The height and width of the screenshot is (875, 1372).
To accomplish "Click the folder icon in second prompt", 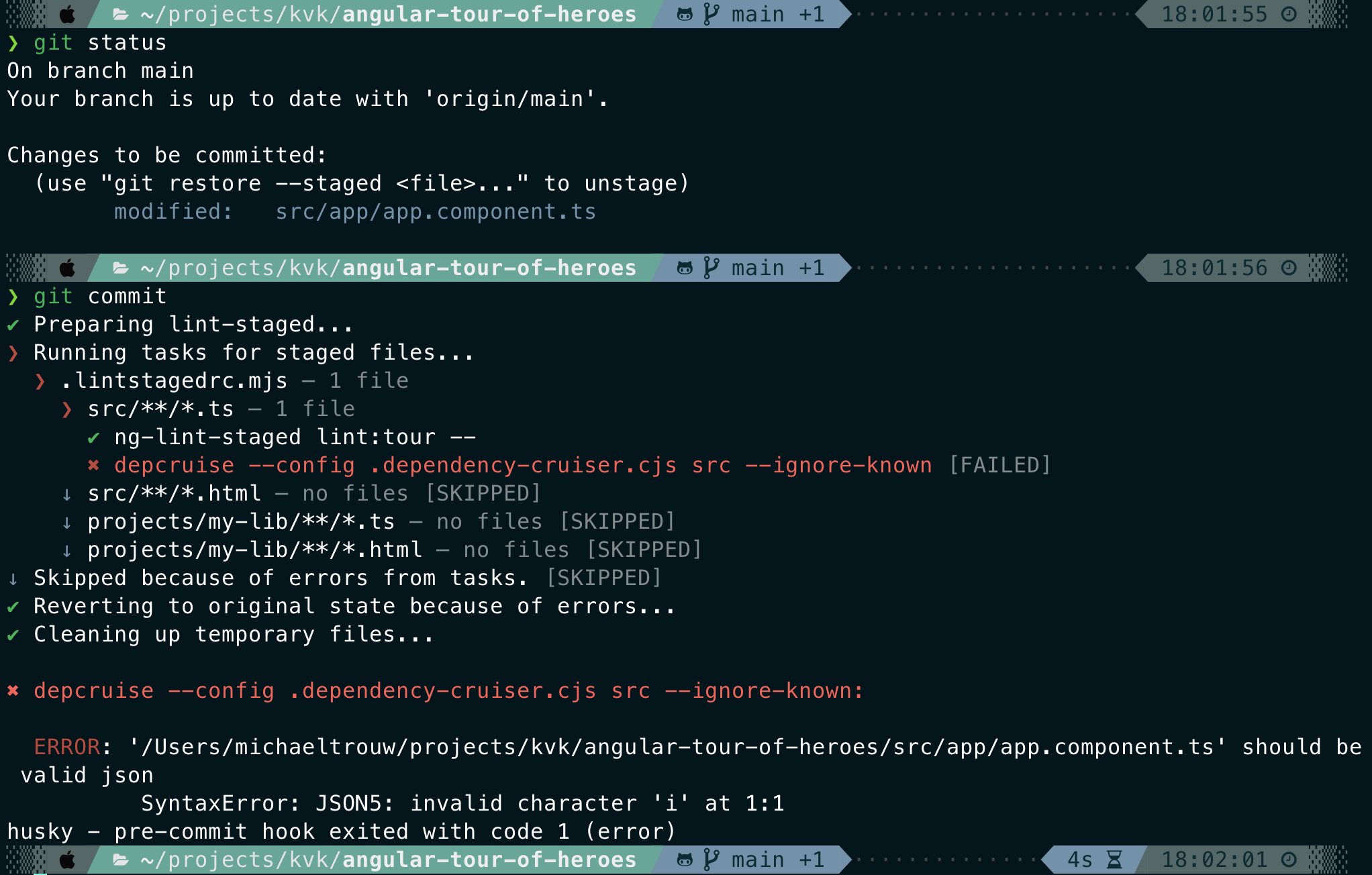I will [x=121, y=268].
